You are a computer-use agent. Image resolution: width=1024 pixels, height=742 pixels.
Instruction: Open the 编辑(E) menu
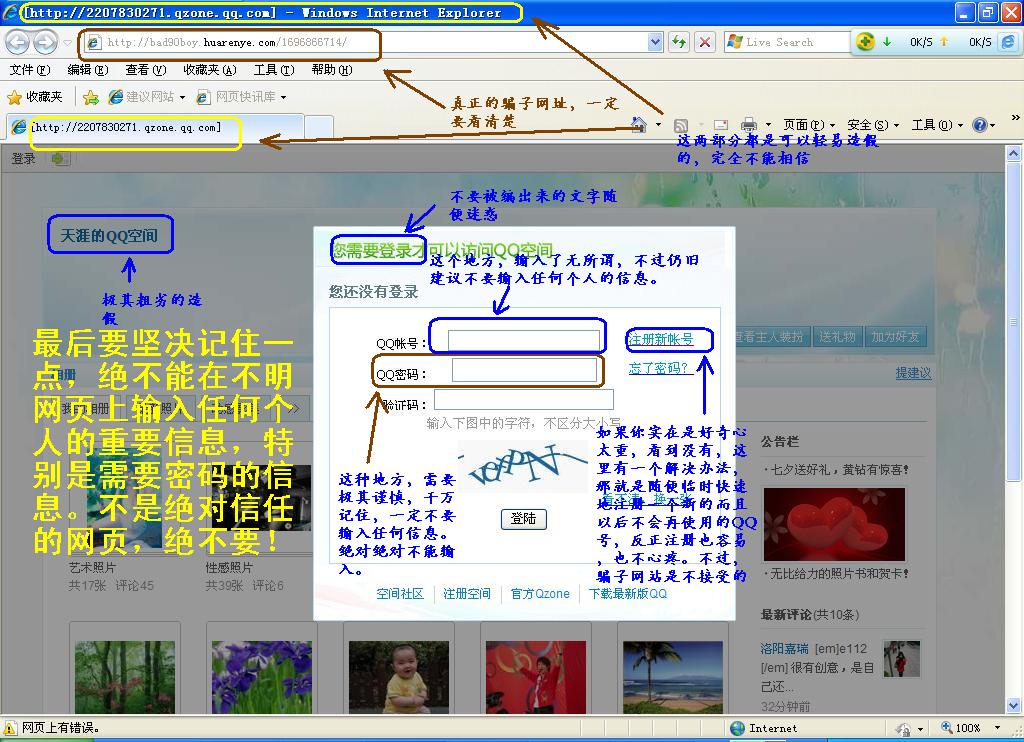pos(88,69)
